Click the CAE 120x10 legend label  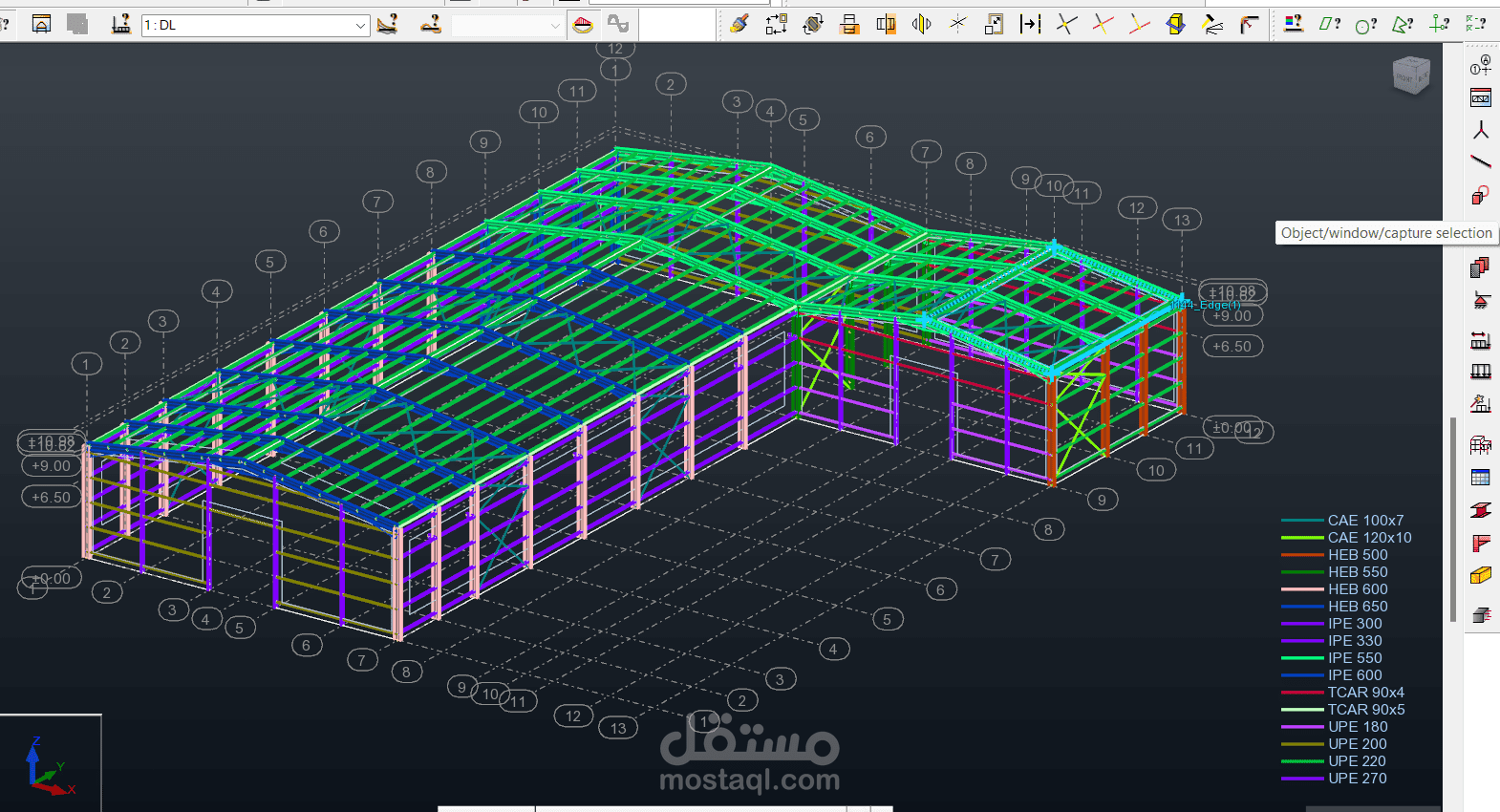1369,538
